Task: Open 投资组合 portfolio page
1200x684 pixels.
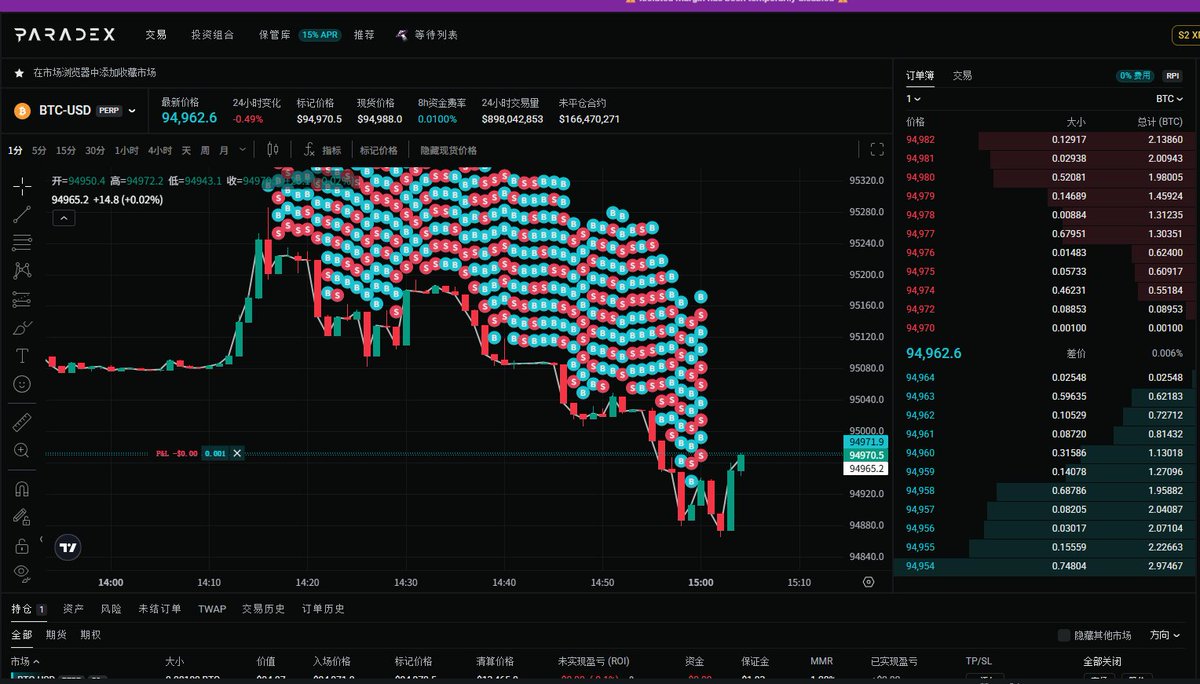Action: 213,35
